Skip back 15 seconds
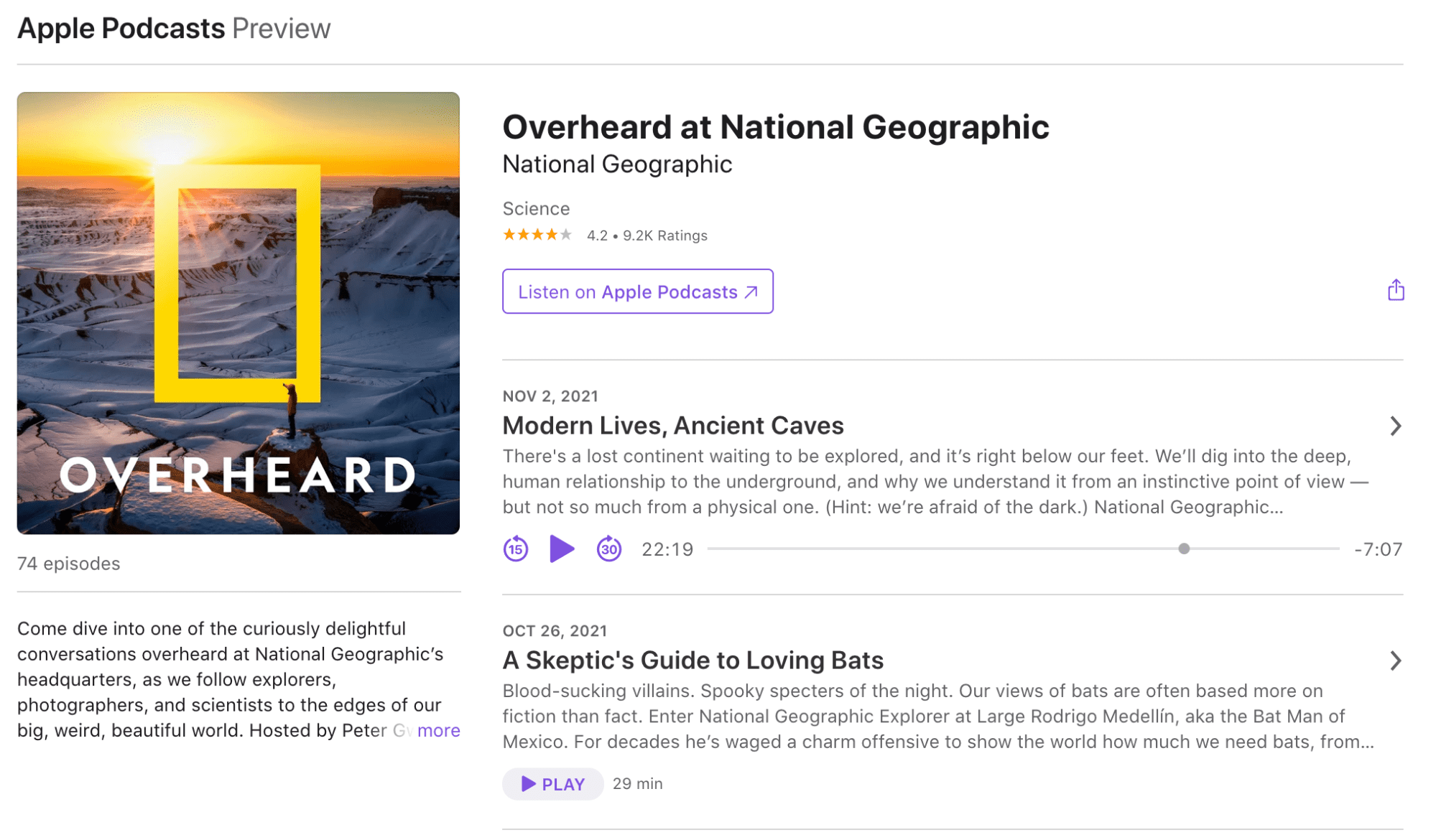 pyautogui.click(x=515, y=549)
